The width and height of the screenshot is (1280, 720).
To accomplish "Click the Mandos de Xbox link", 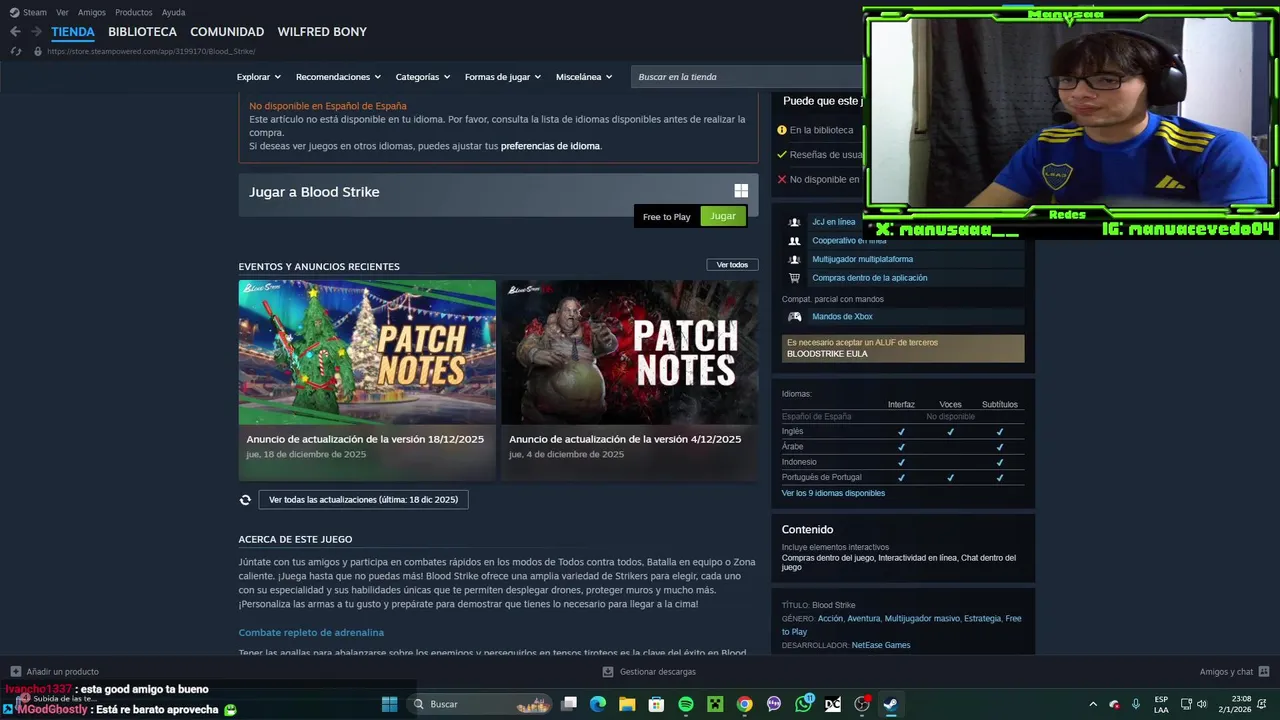I will 842,317.
